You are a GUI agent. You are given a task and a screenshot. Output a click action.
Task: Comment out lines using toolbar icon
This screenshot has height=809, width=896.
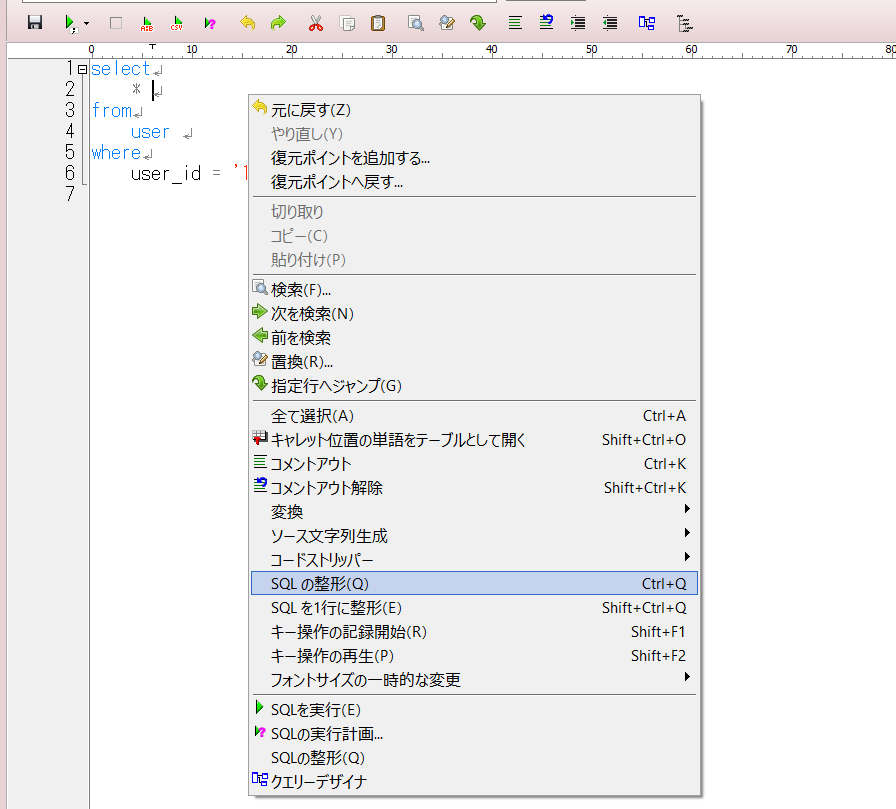pos(514,22)
